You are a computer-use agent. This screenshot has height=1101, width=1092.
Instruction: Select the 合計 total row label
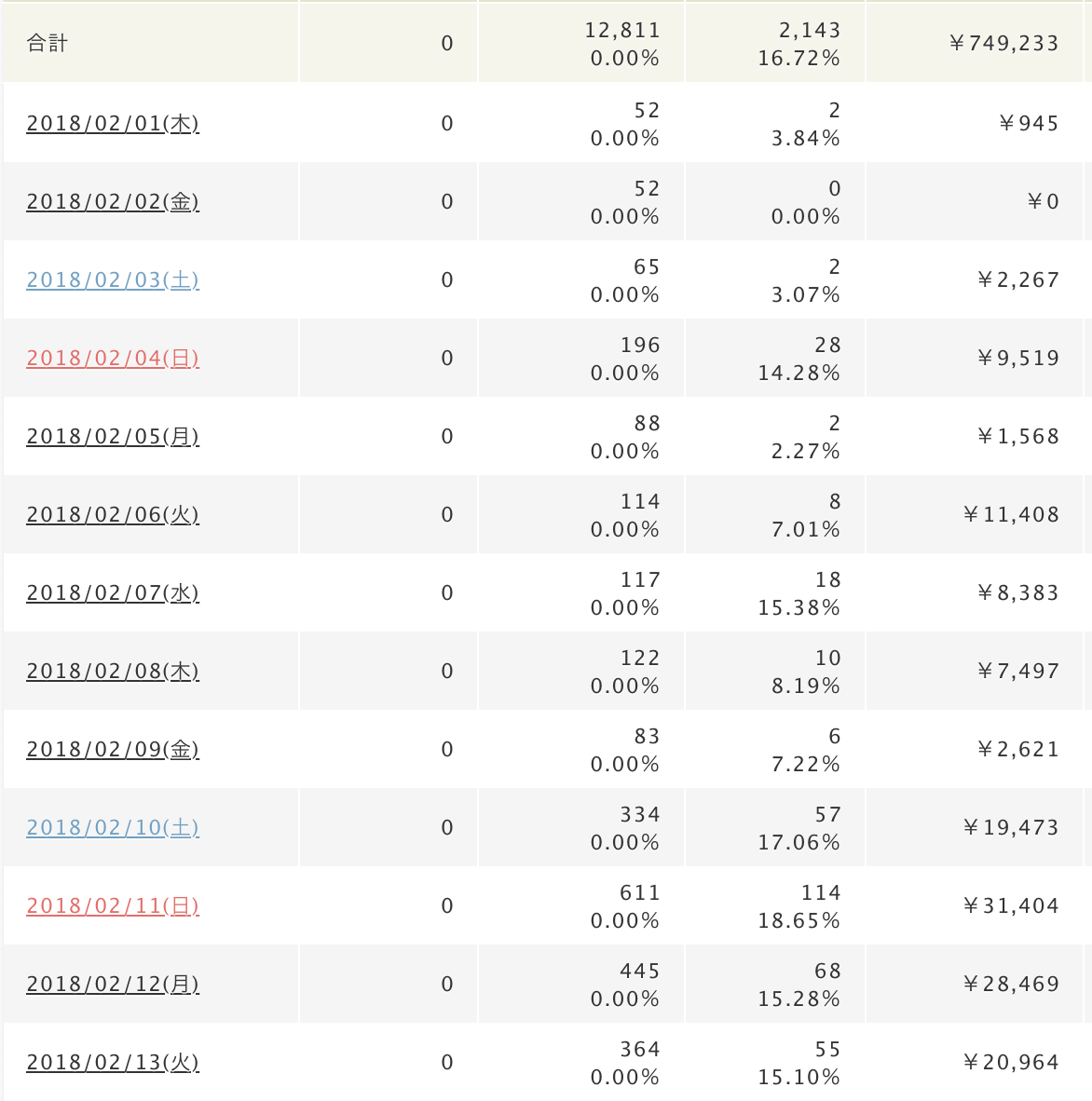coord(47,44)
